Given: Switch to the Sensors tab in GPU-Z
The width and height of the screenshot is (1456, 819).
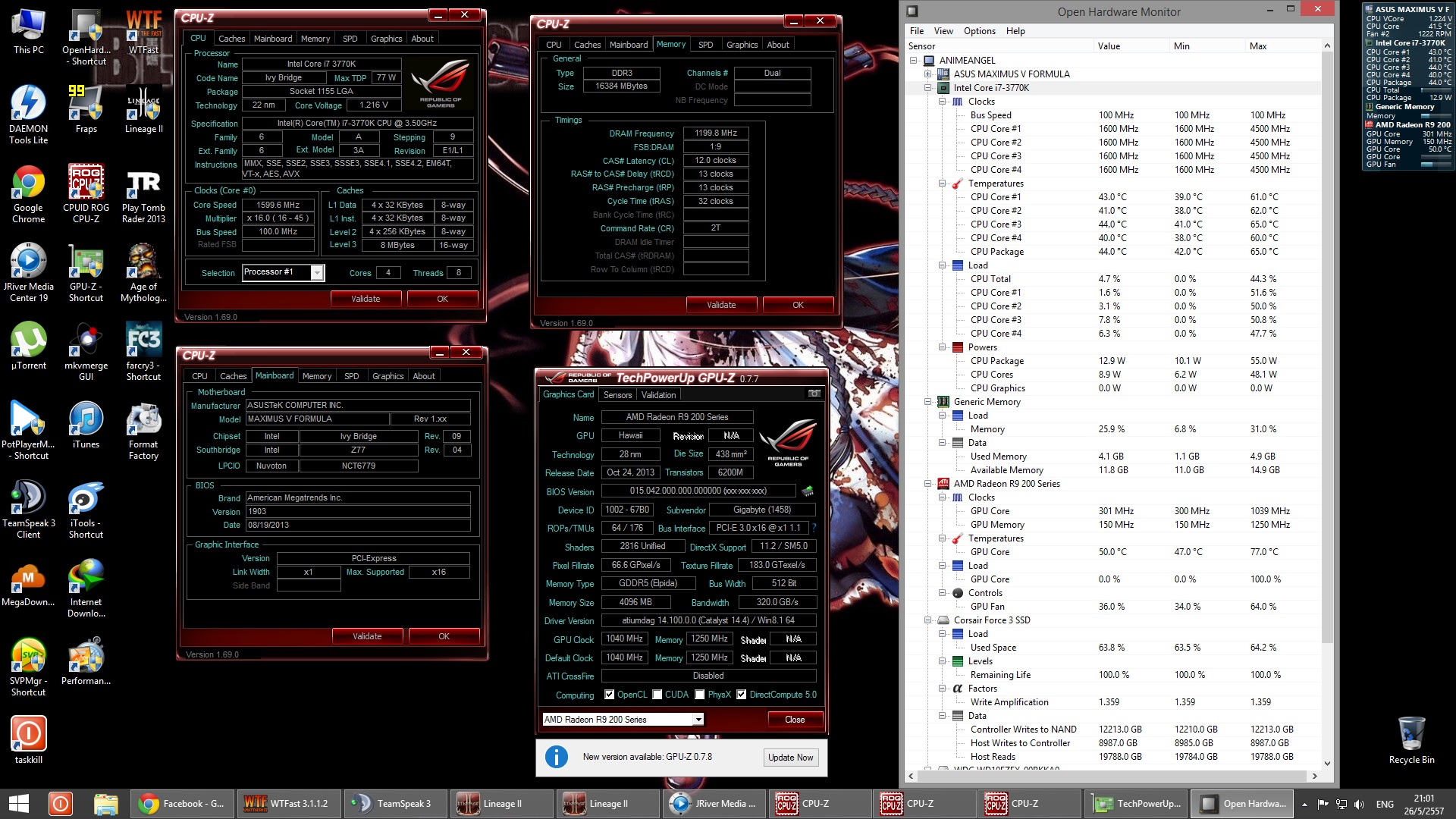Looking at the screenshot, I should coord(617,395).
